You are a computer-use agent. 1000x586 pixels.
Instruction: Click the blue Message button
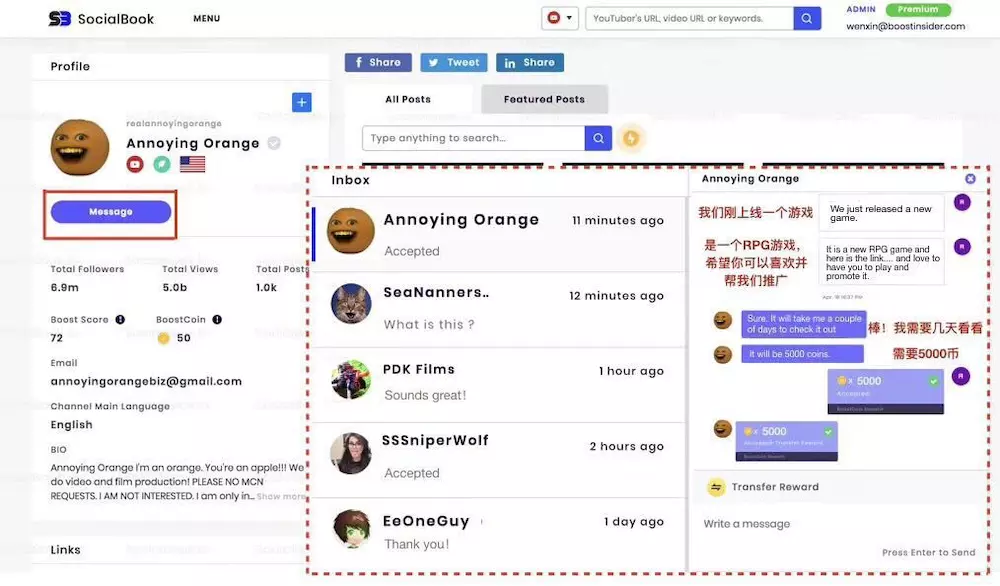tap(111, 212)
